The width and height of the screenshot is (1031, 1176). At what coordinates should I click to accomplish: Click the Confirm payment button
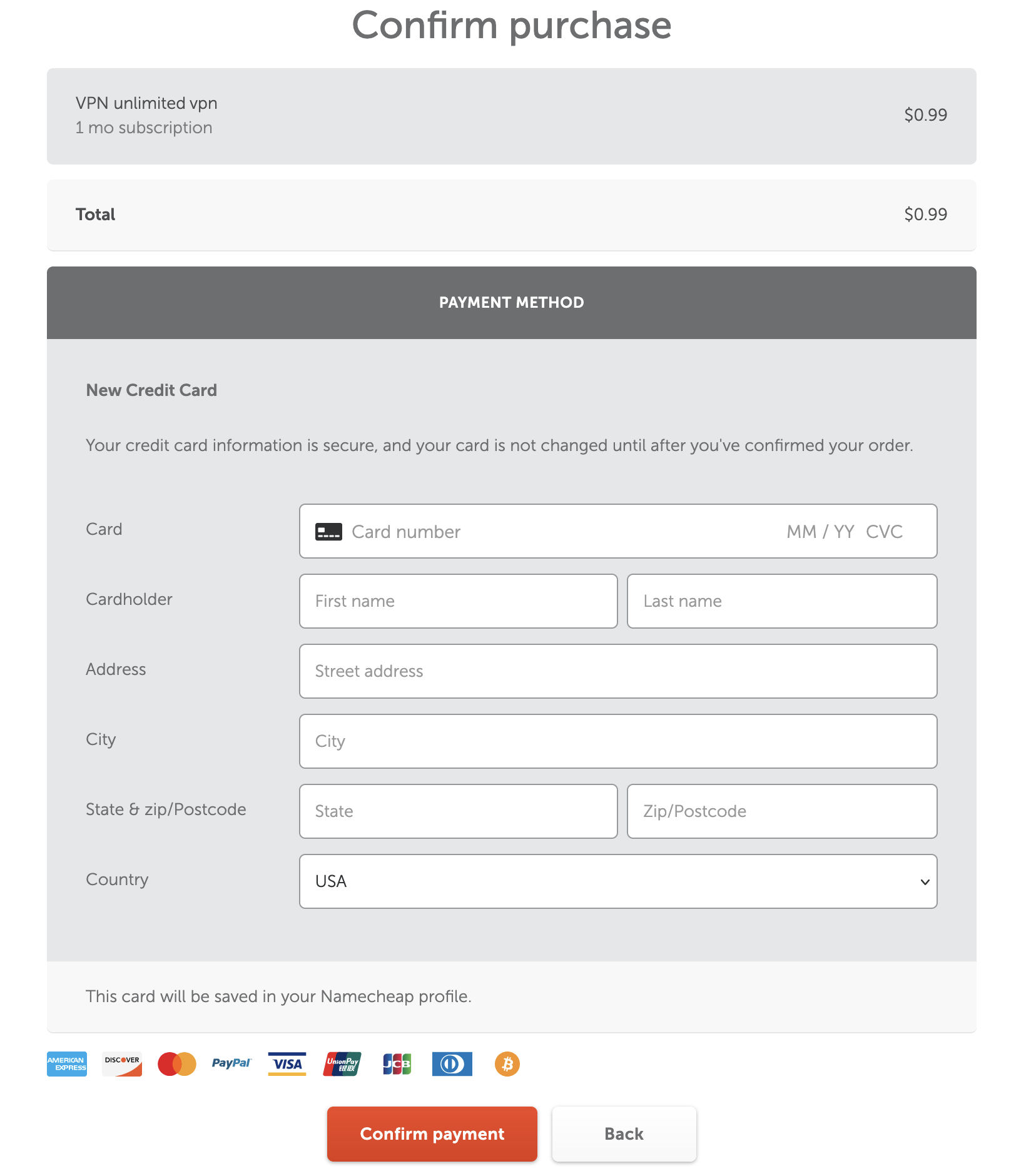pos(432,1134)
